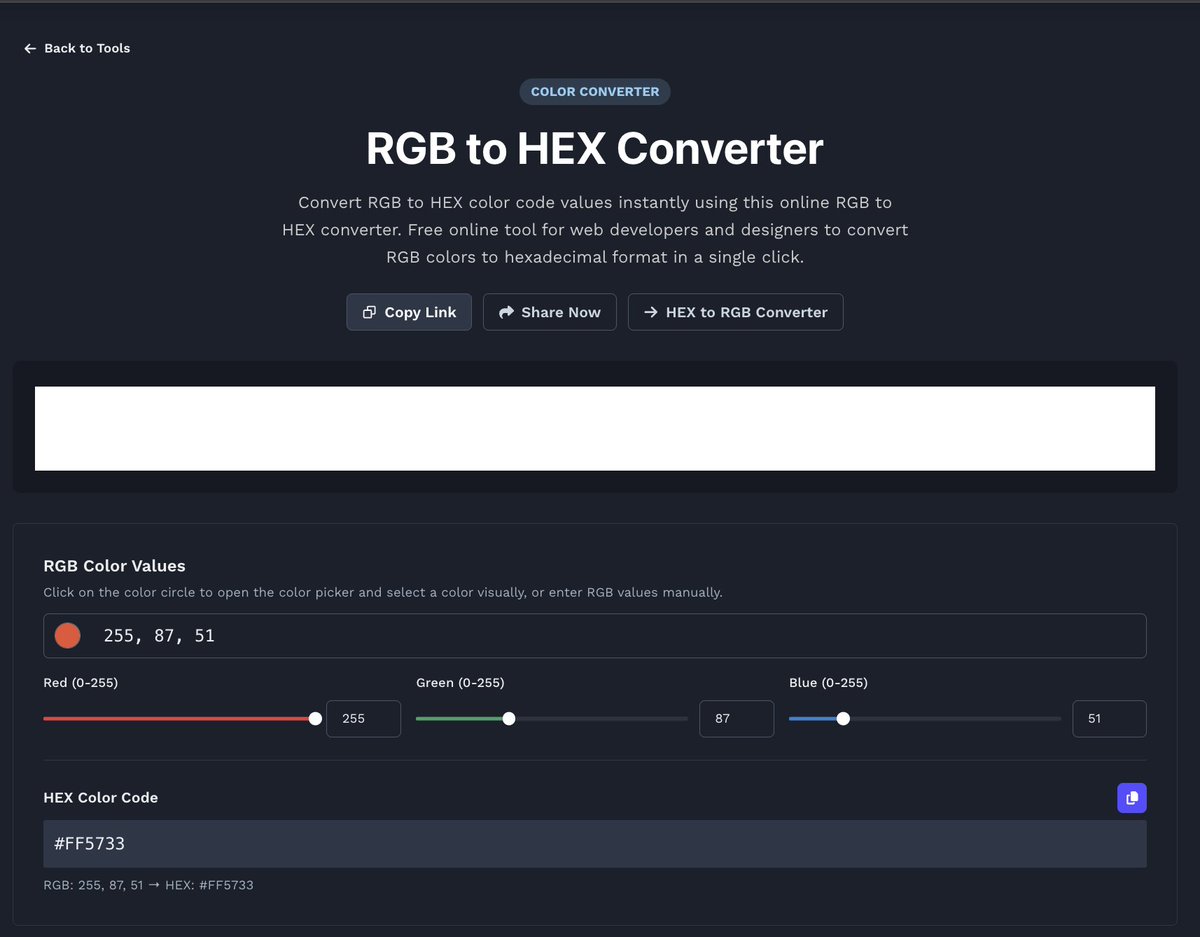Click the RGB text field showing 255, 87, 51
This screenshot has height=937, width=1200.
tap(595, 635)
